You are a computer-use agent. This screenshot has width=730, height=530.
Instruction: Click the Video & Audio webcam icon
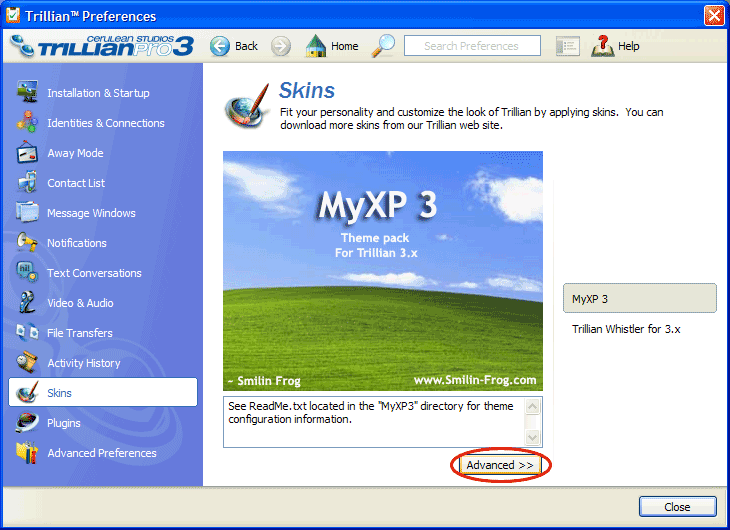coord(27,302)
